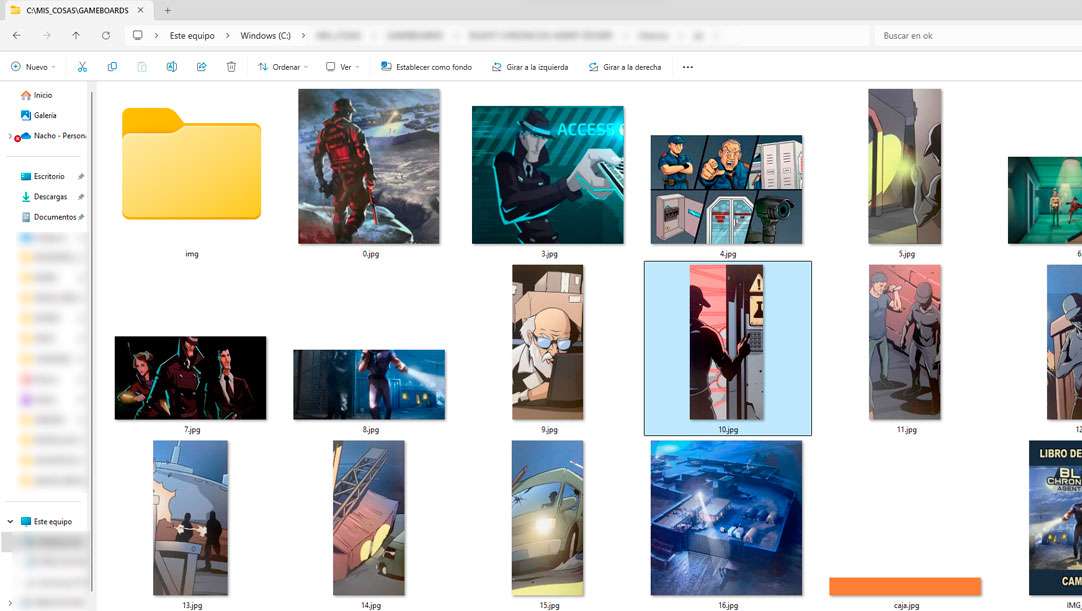Image resolution: width=1082 pixels, height=611 pixels.
Task: Click the Buscar en ok search field
Action: pyautogui.click(x=978, y=35)
